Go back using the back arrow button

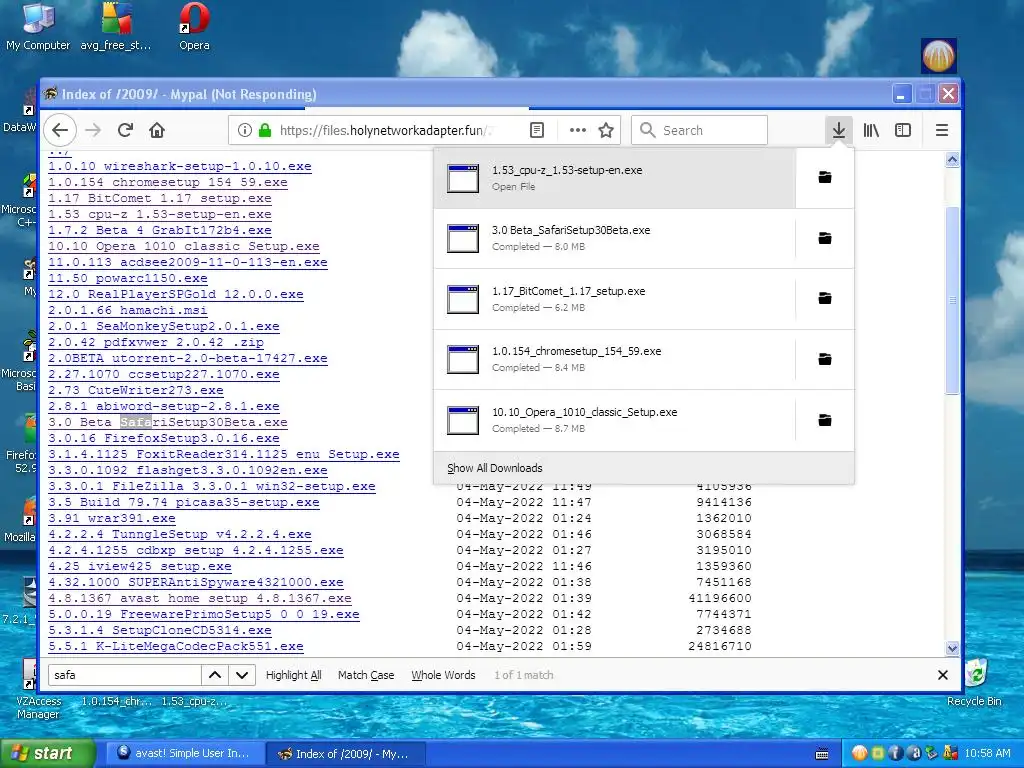(x=60, y=130)
